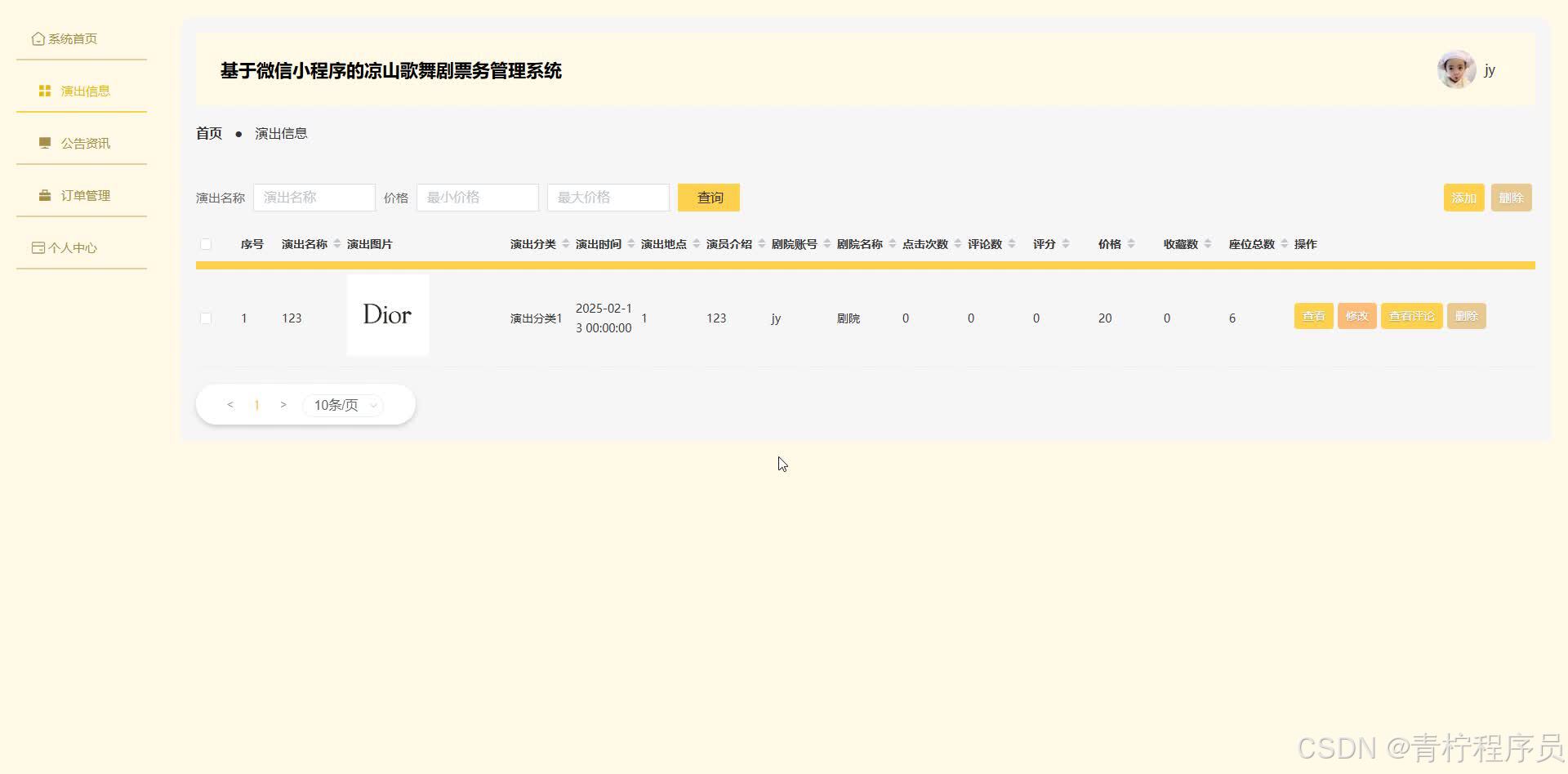Select the 演出信息 grid icon in sidebar

44,90
